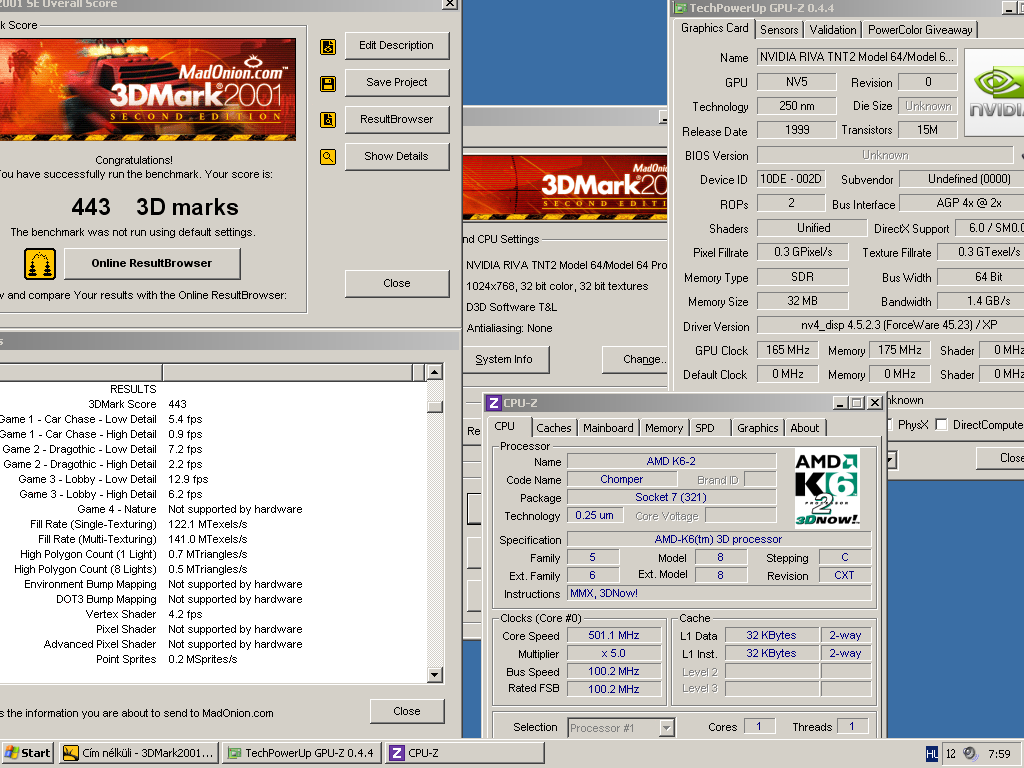The image size is (1024, 768).
Task: Open the About tab in CPU-Z
Action: 805,428
